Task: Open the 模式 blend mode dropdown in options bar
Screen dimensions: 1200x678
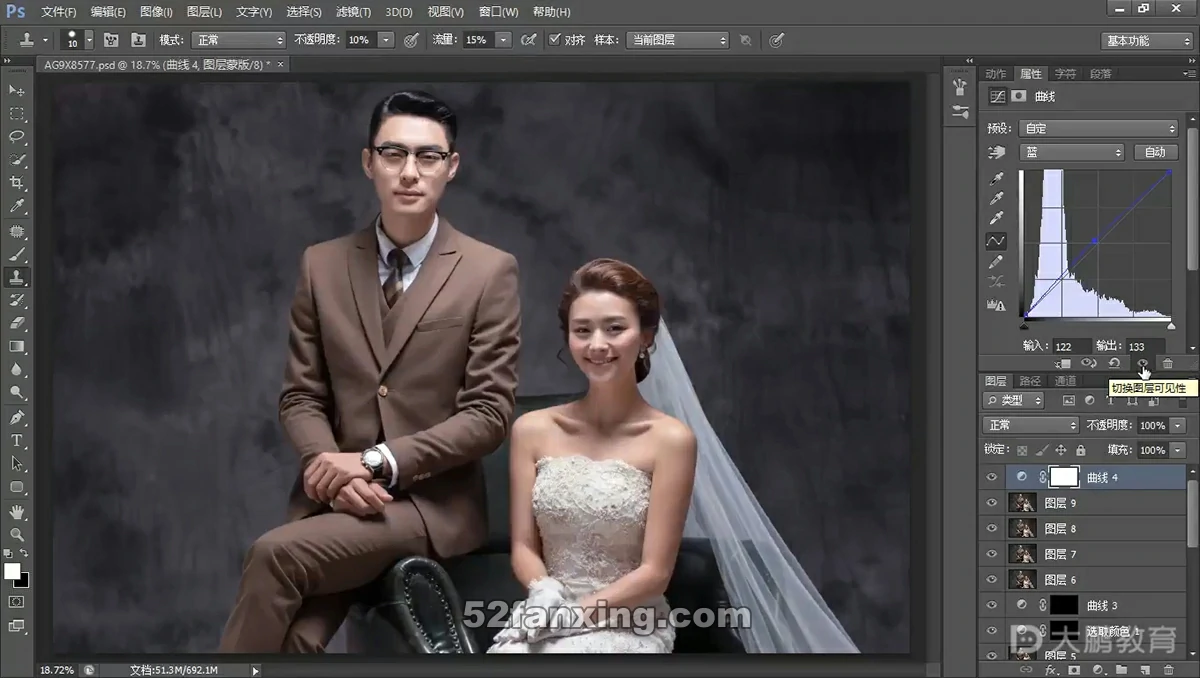Action: pyautogui.click(x=239, y=40)
